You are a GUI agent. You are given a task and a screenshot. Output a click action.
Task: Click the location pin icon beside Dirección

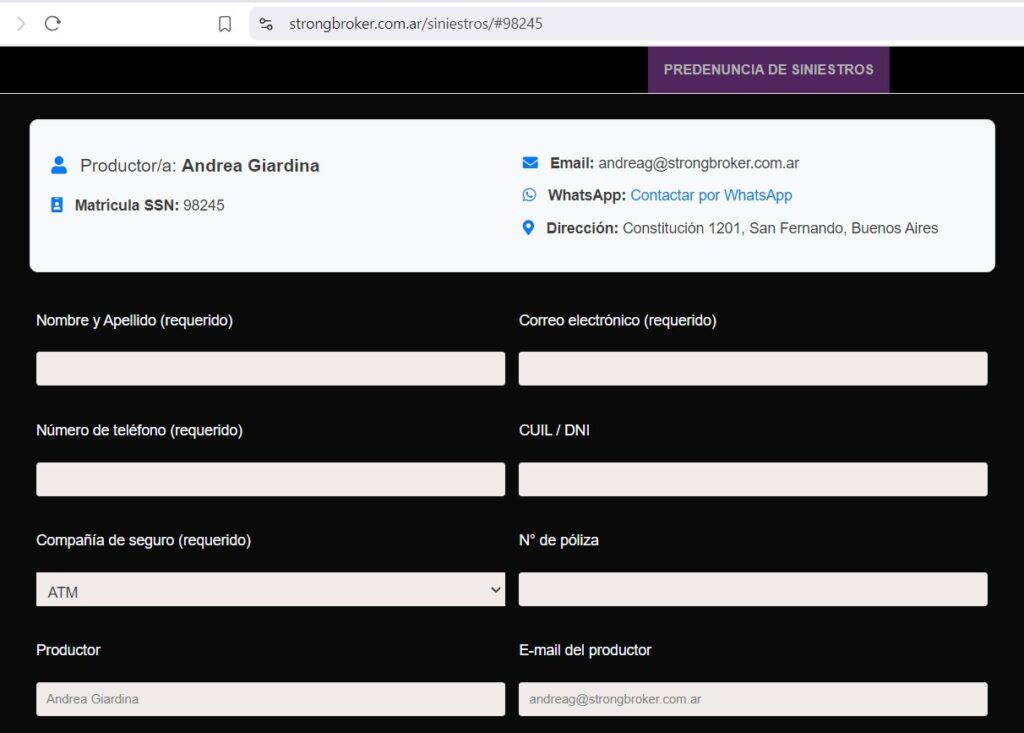(529, 228)
